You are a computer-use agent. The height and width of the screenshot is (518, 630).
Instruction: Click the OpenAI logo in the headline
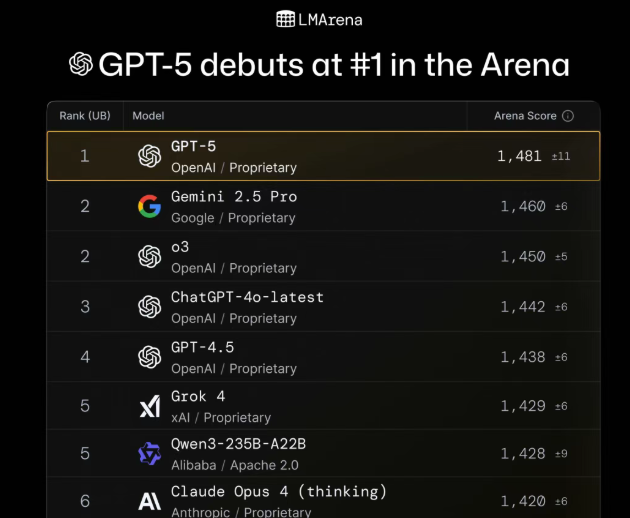pyautogui.click(x=81, y=64)
